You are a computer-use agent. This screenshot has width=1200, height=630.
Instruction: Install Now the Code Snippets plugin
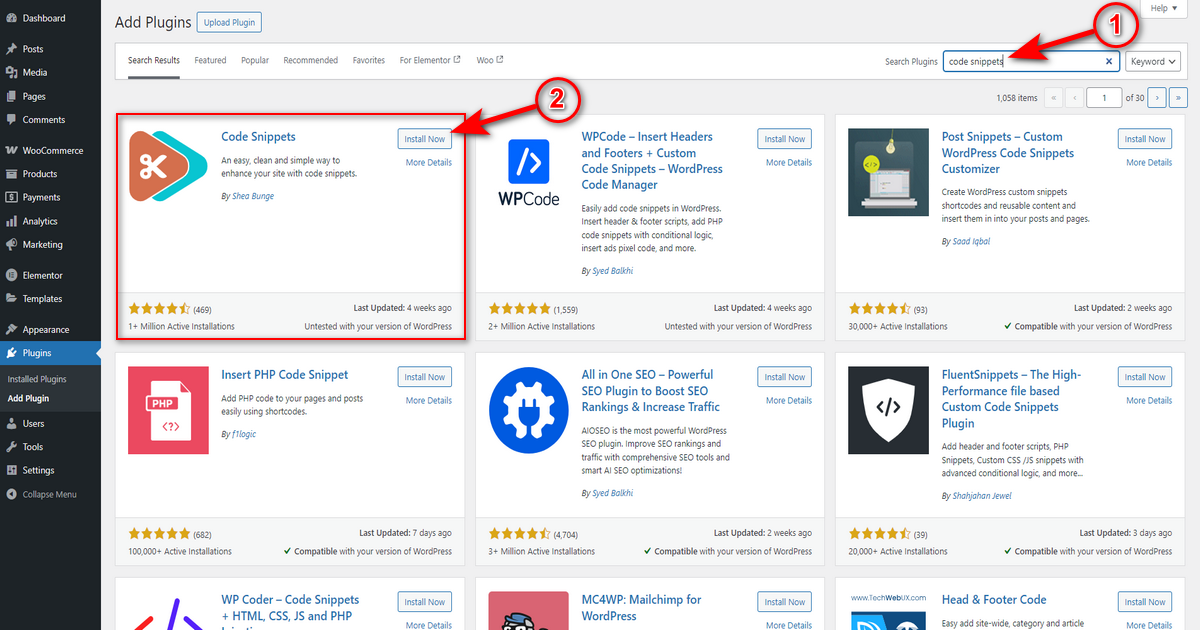[x=425, y=139]
